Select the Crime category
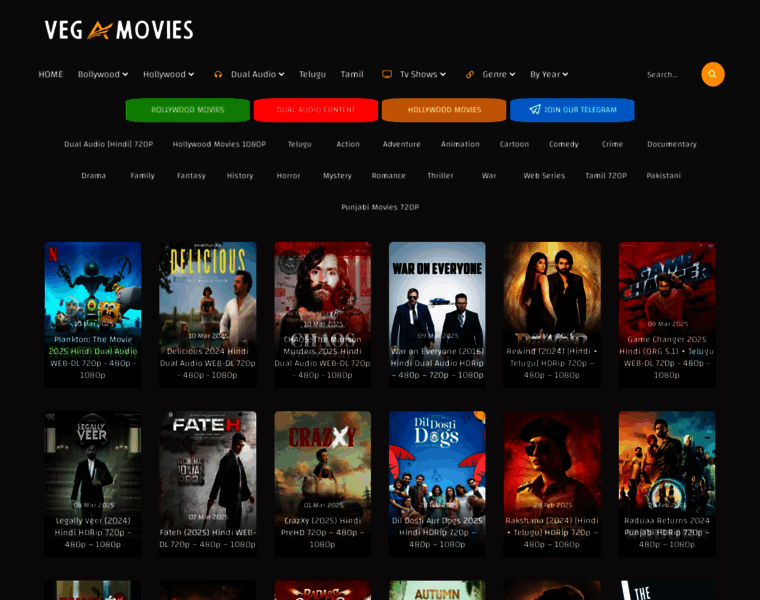 coord(612,144)
